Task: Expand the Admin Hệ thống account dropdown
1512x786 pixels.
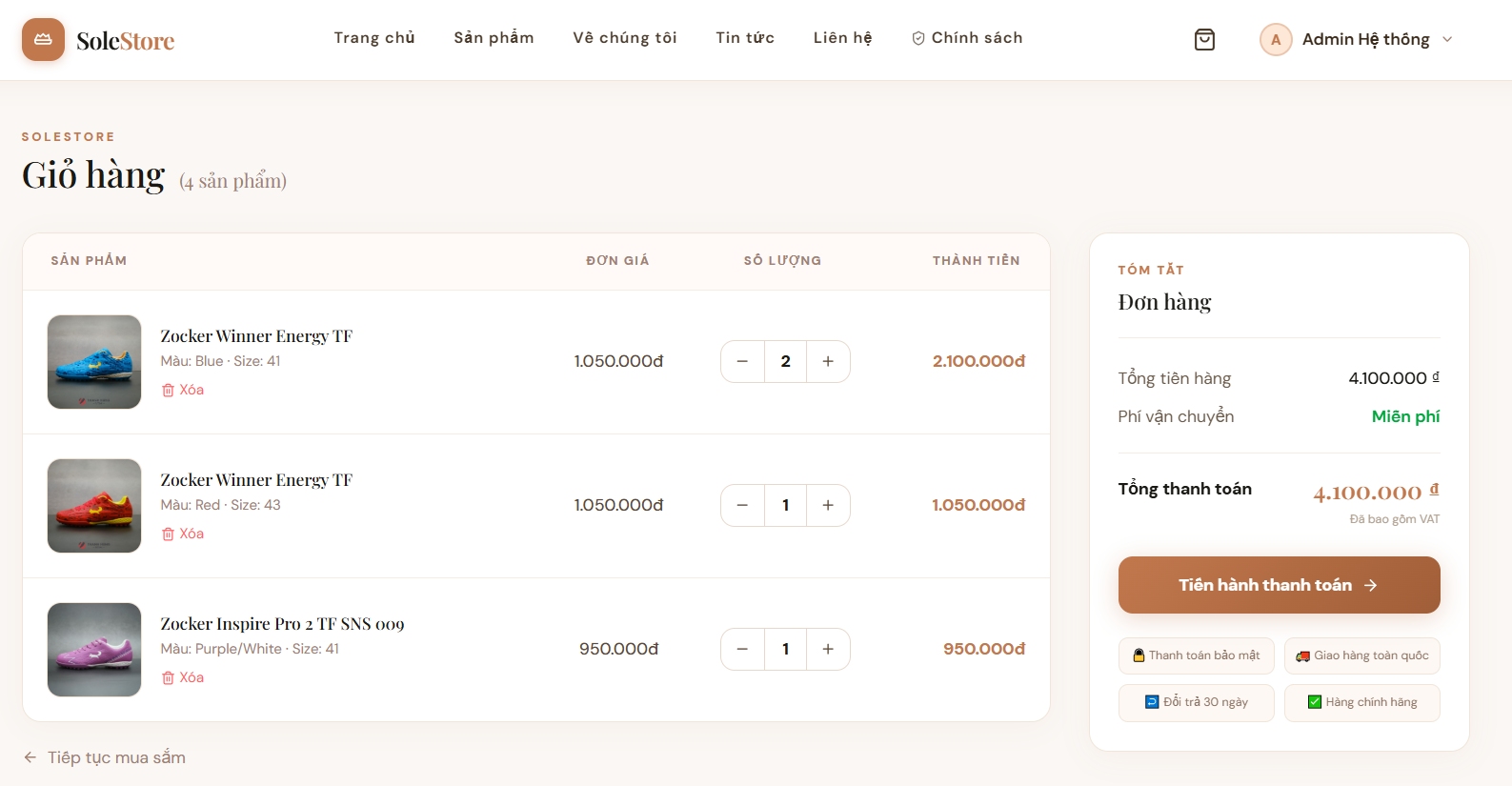Action: tap(1357, 39)
